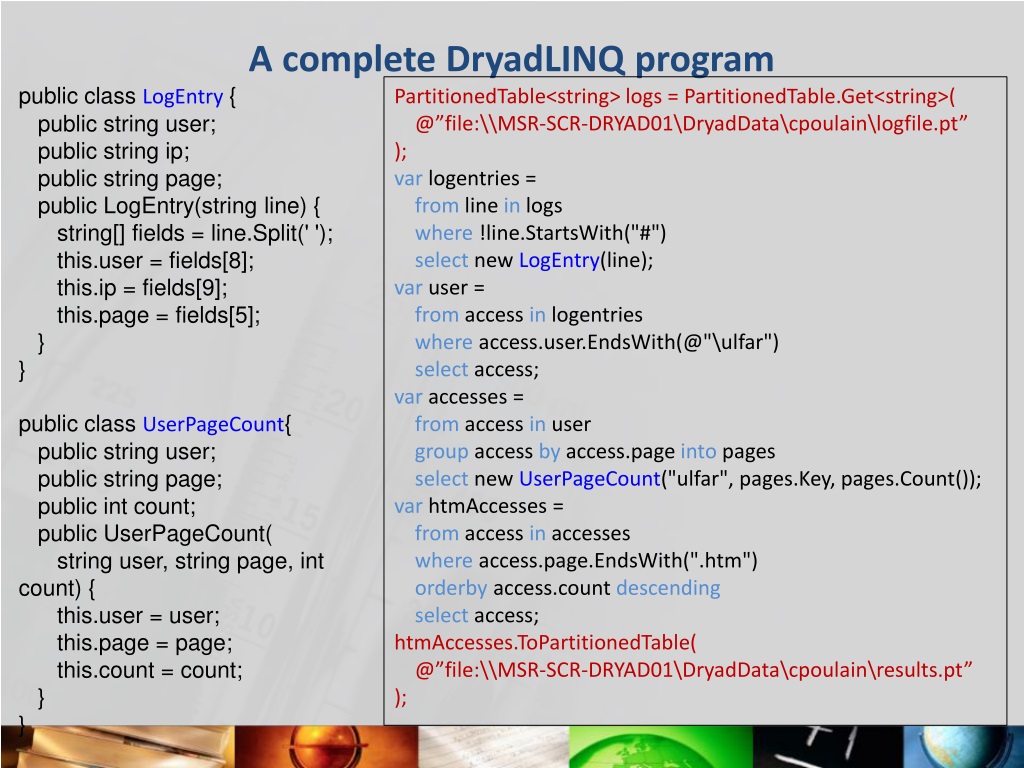Click the 'public string ip;' field's neighbor 'public string page;' in LogEntry
This screenshot has width=1024, height=768.
tap(130, 179)
